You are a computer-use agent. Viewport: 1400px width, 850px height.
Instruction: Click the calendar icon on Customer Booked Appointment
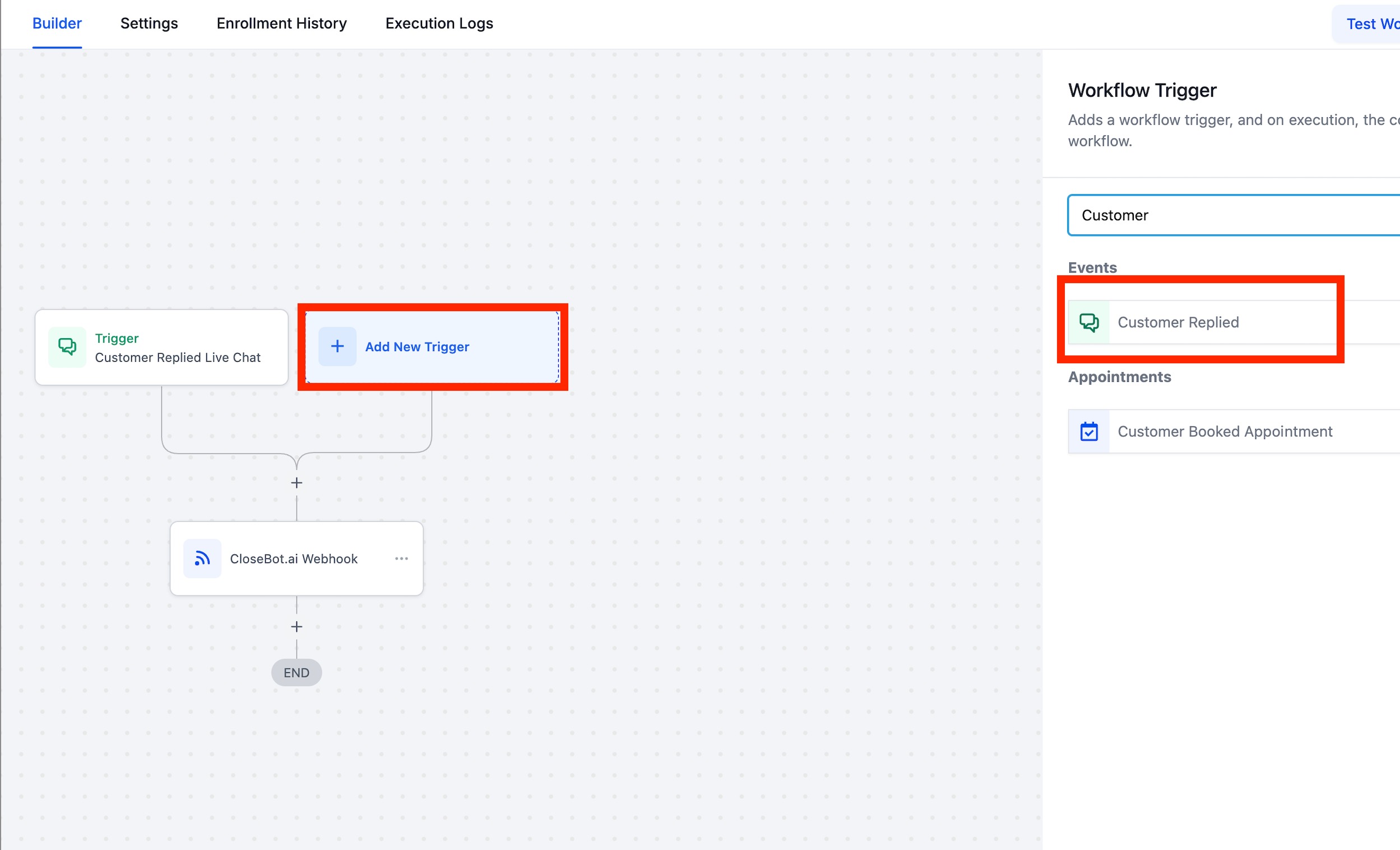(1088, 432)
